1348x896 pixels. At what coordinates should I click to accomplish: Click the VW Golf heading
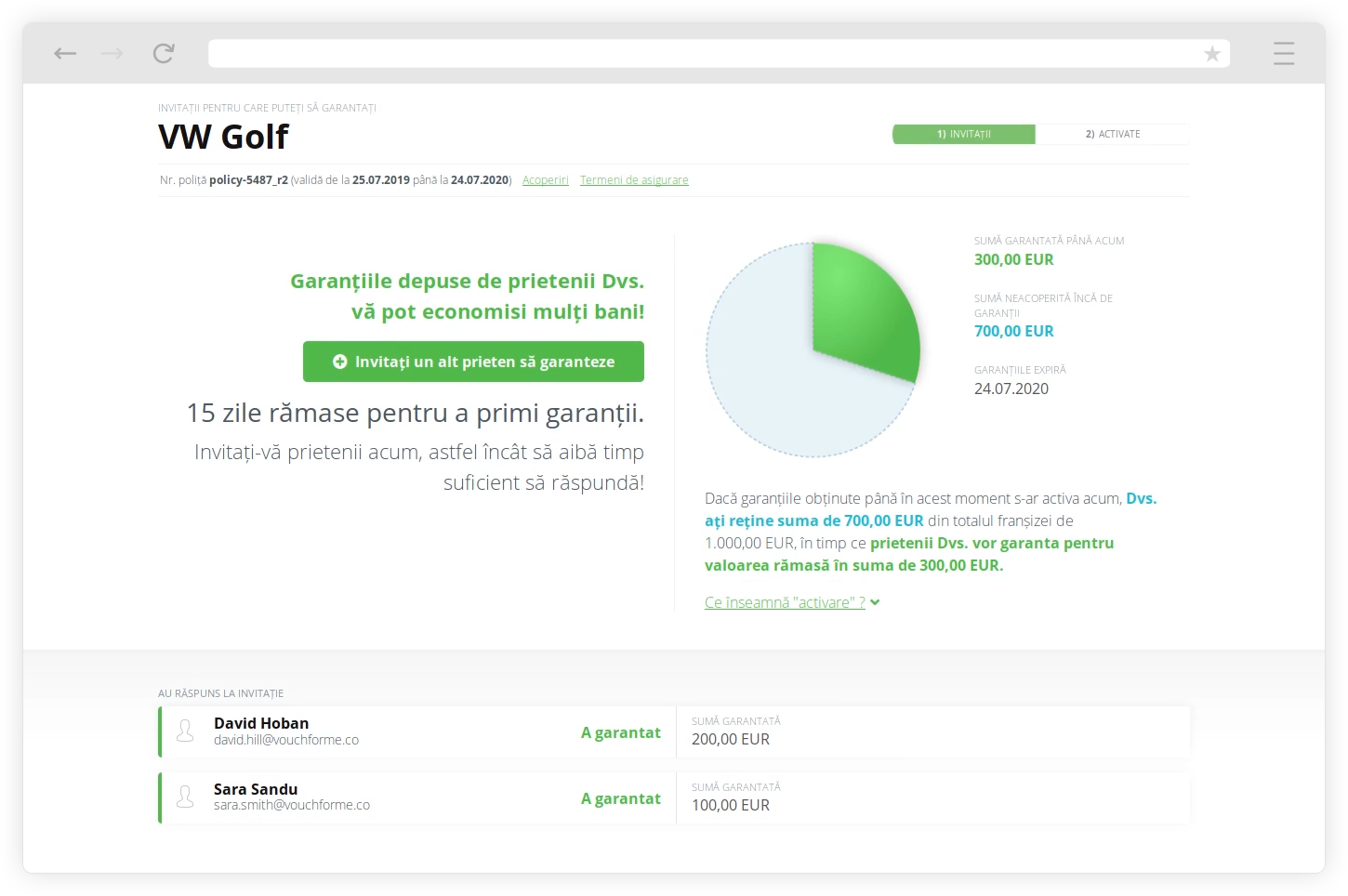(x=224, y=137)
